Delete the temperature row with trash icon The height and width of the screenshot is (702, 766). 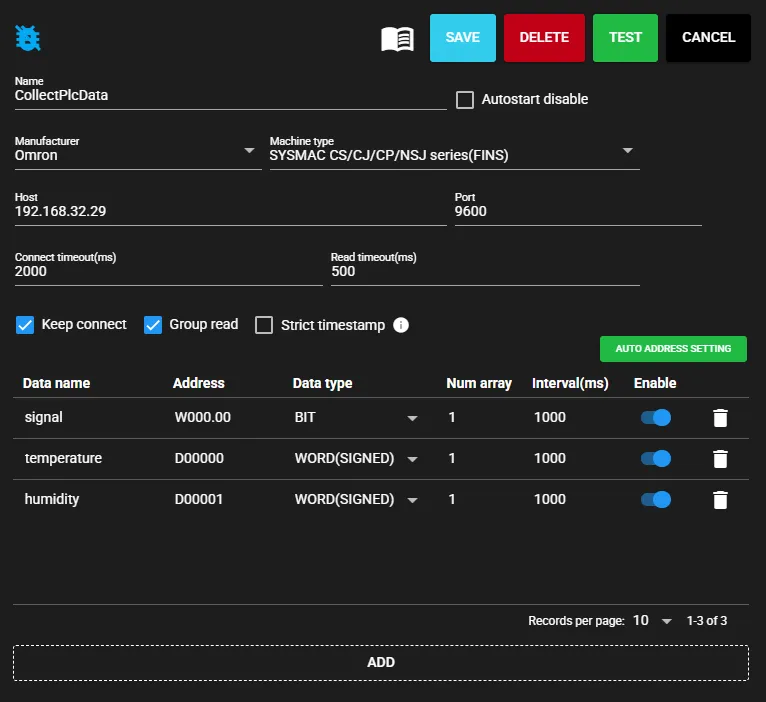click(720, 459)
